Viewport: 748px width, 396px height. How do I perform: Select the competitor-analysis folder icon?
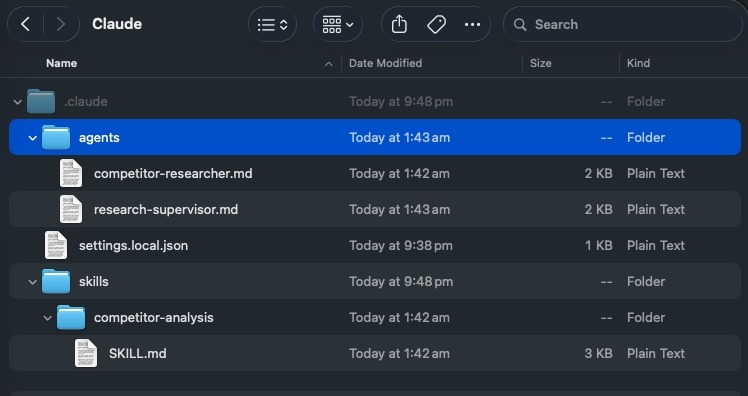[x=71, y=317]
